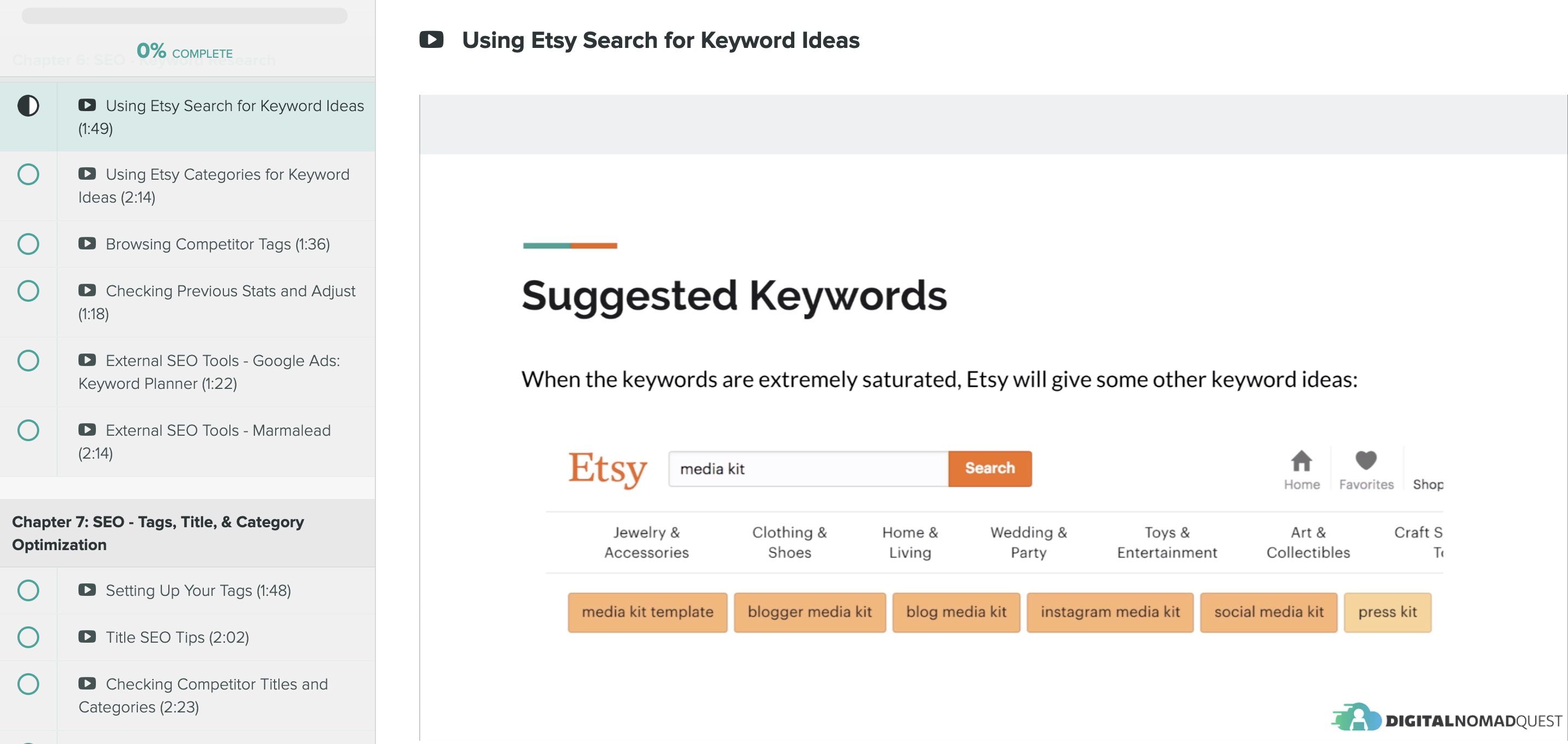Mark Google Ads Keyword Planner completion circle

coord(28,361)
